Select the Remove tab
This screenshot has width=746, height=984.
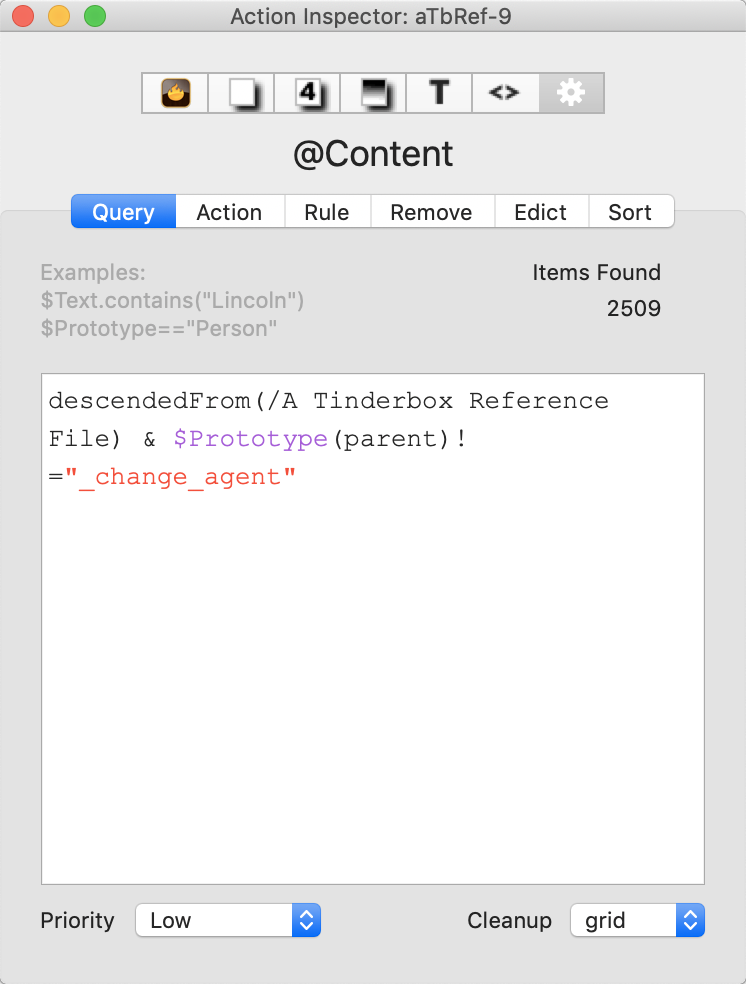(432, 212)
